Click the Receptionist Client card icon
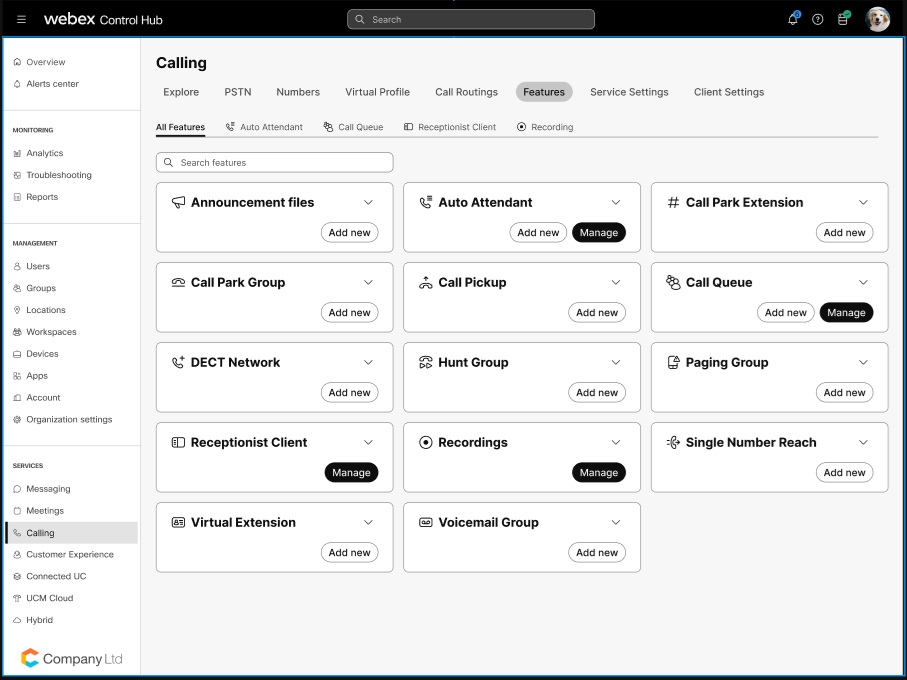The width and height of the screenshot is (907, 680). tap(178, 442)
